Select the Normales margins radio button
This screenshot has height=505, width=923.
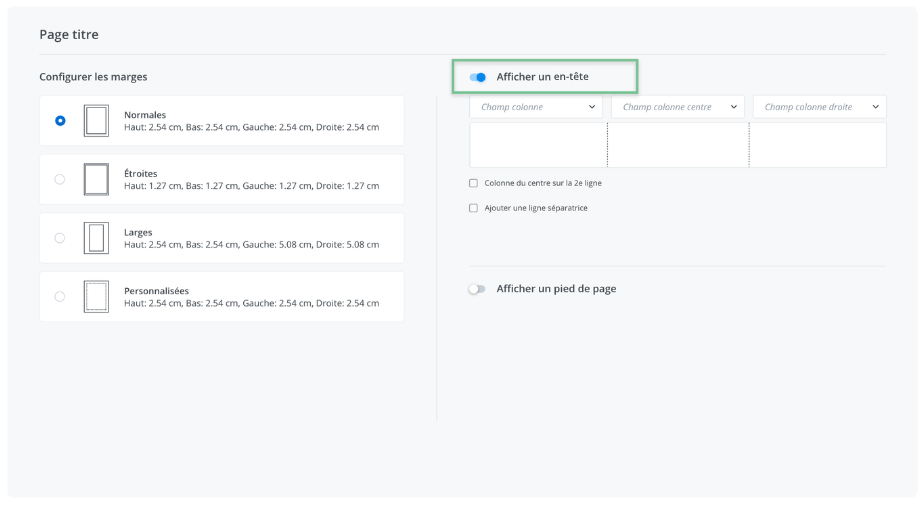60,121
